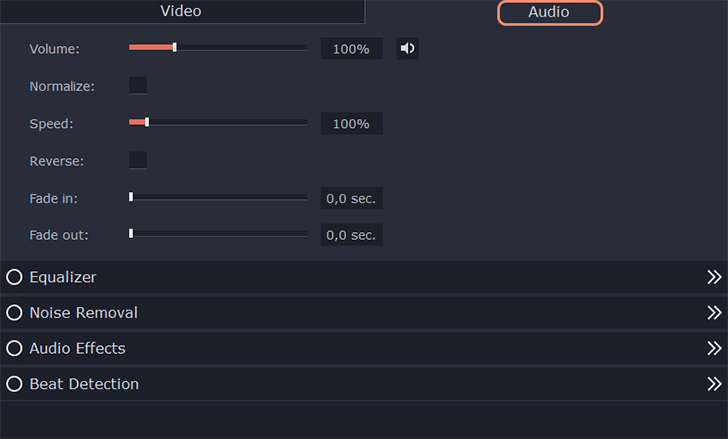Expand Beat Detection double chevron
The image size is (728, 439).
coord(714,384)
